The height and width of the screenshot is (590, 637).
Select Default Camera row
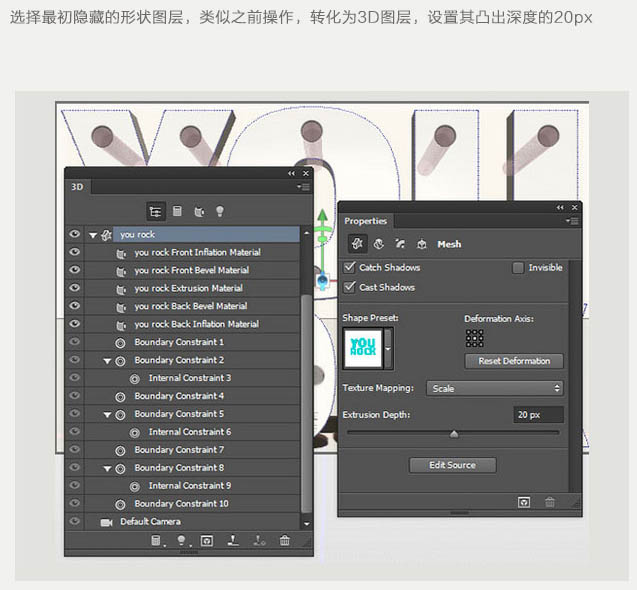point(184,522)
